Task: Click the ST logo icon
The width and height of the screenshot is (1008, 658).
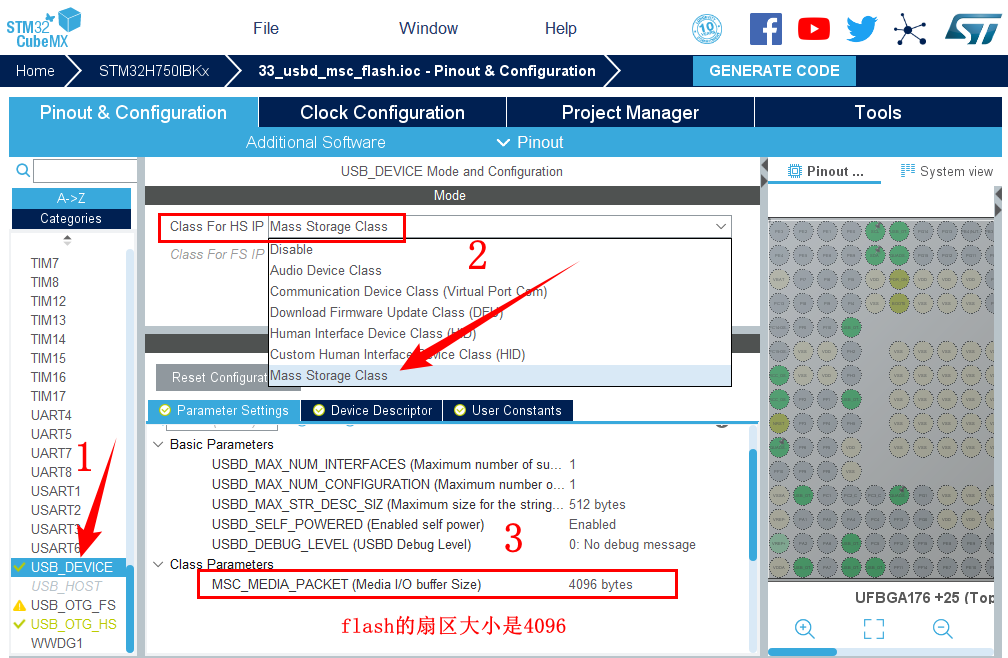Action: click(x=971, y=28)
